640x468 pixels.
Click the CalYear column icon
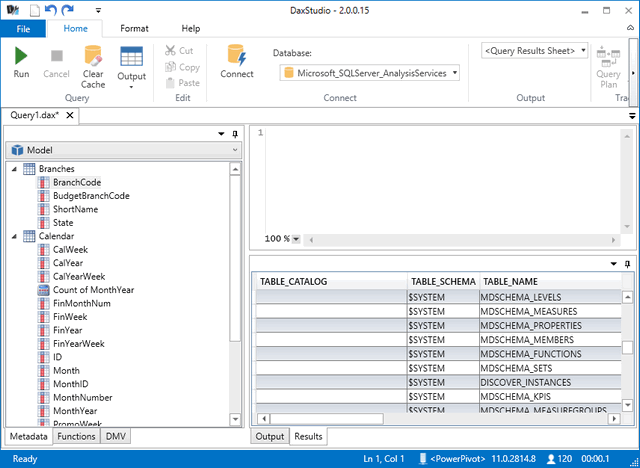pyautogui.click(x=44, y=263)
